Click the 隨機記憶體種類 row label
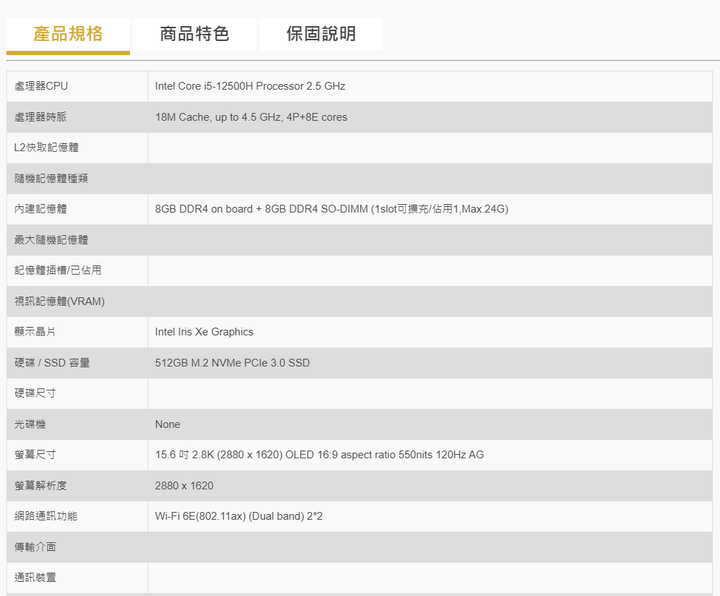Screen dimensions: 720x596 pyautogui.click(x=51, y=179)
